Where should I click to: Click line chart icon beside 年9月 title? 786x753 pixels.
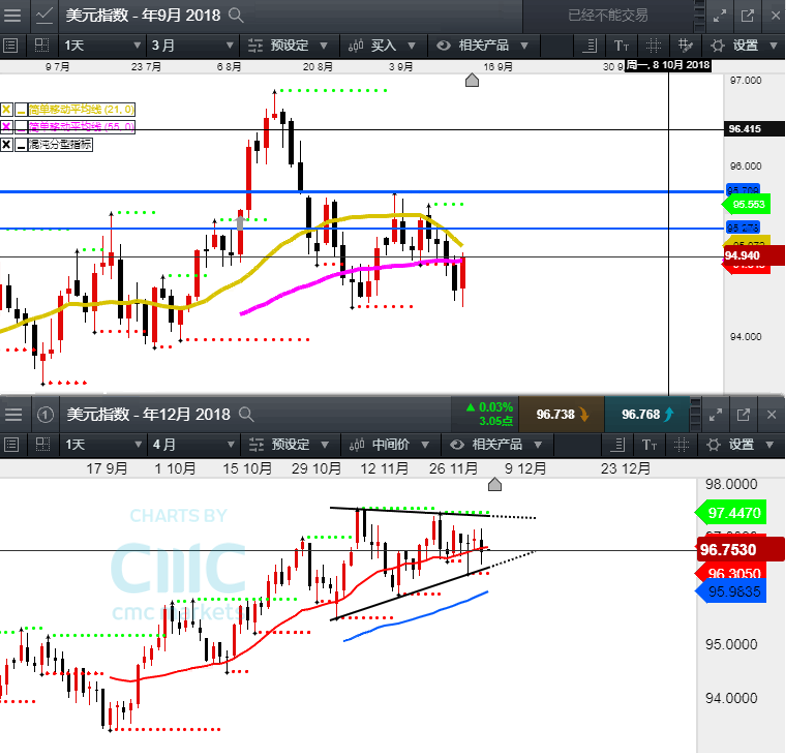click(44, 15)
